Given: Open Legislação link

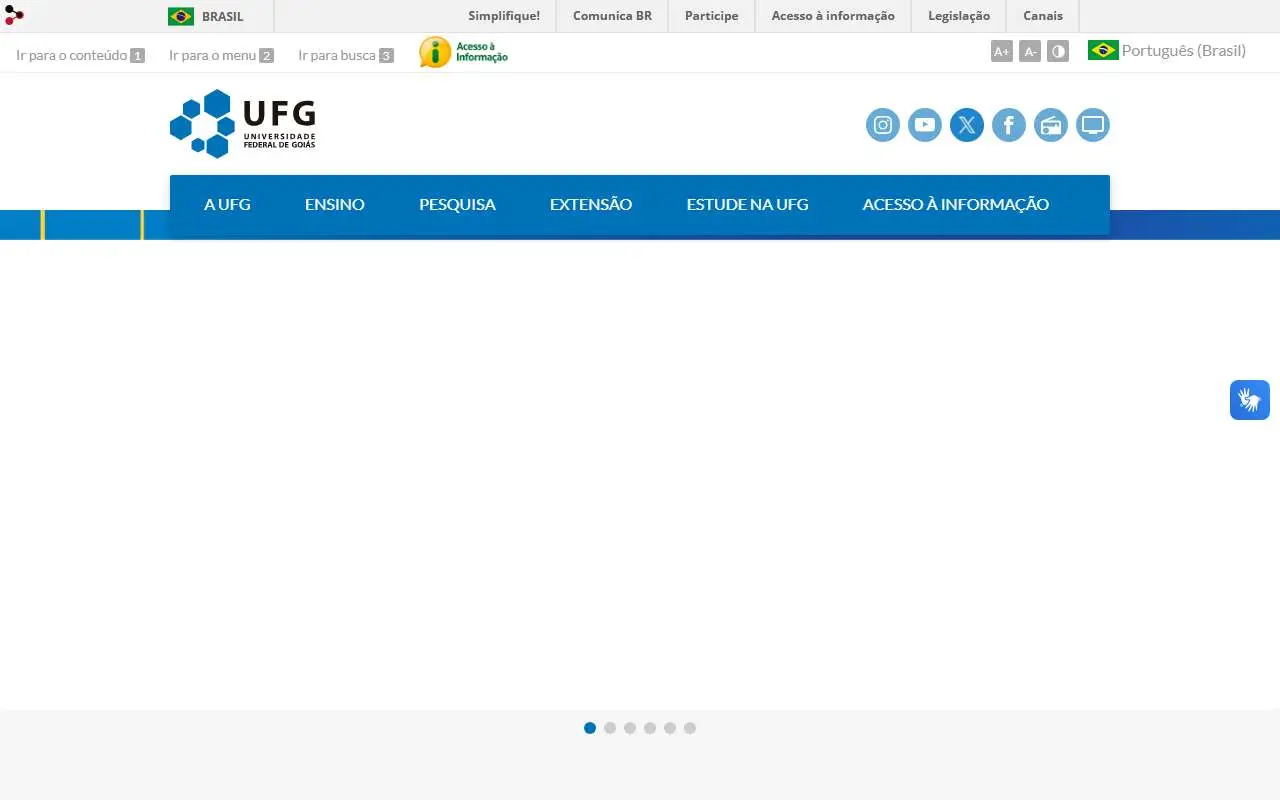Looking at the screenshot, I should coord(959,16).
